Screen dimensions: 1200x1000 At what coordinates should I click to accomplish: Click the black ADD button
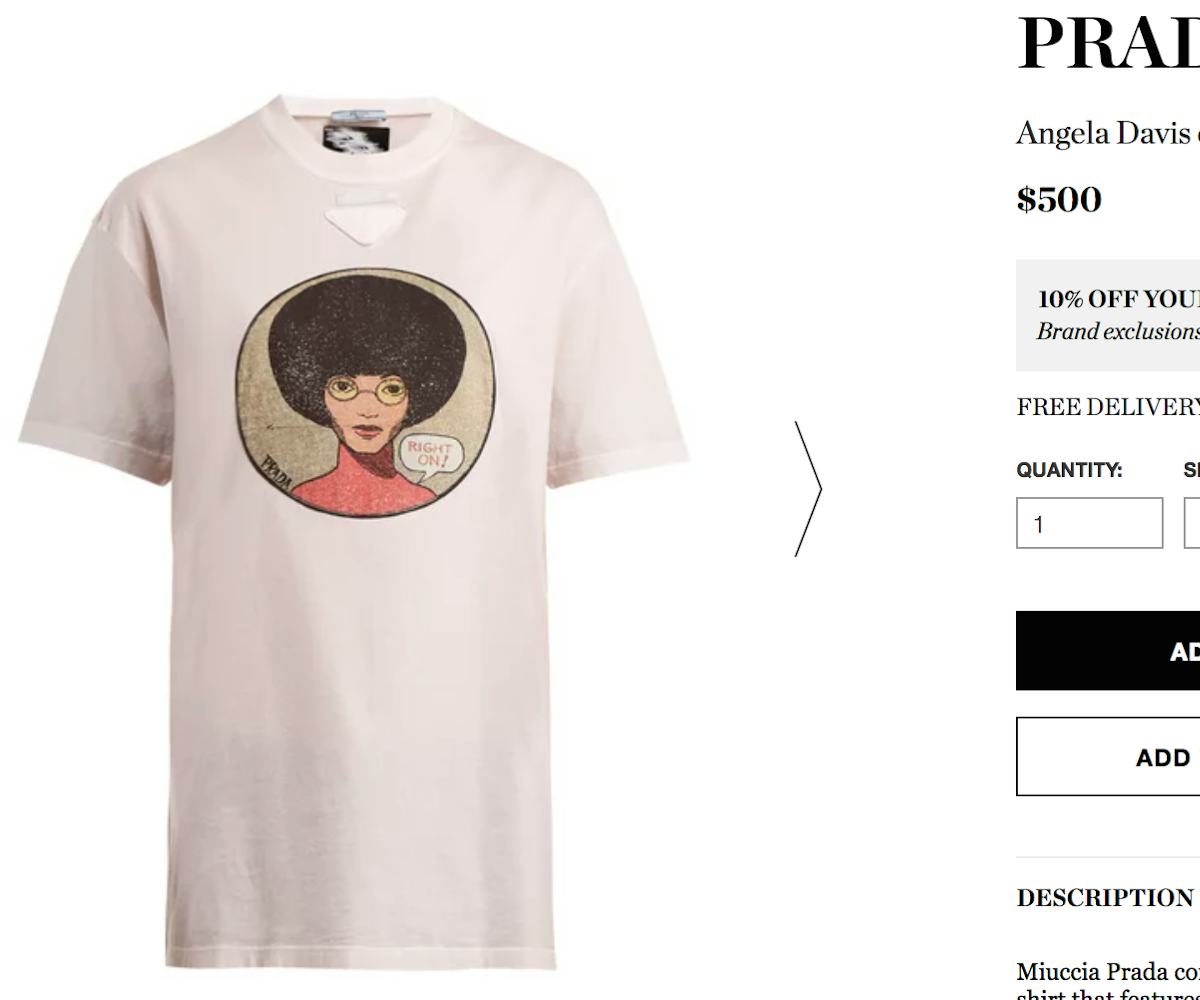(x=1108, y=651)
